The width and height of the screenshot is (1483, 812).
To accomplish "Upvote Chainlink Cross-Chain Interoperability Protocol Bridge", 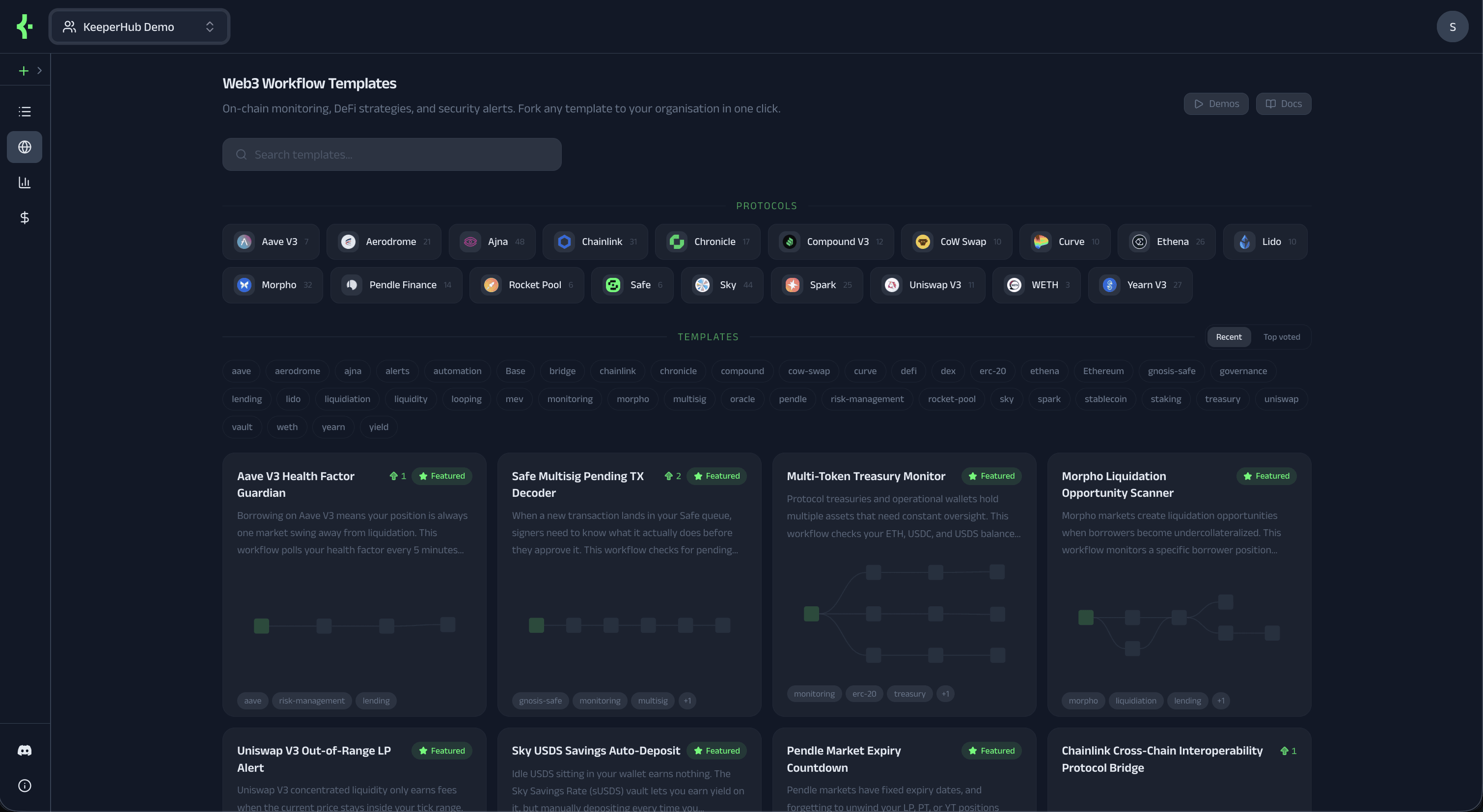I will 1289,751.
